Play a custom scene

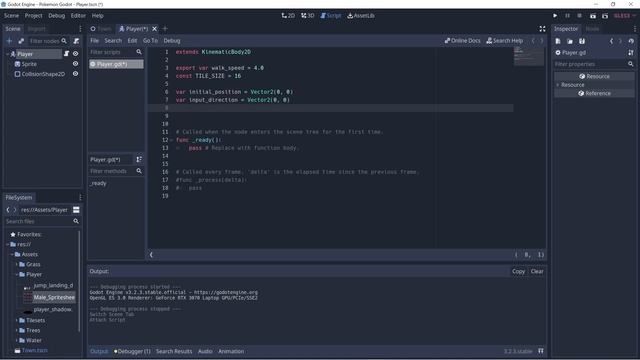[x=605, y=16]
